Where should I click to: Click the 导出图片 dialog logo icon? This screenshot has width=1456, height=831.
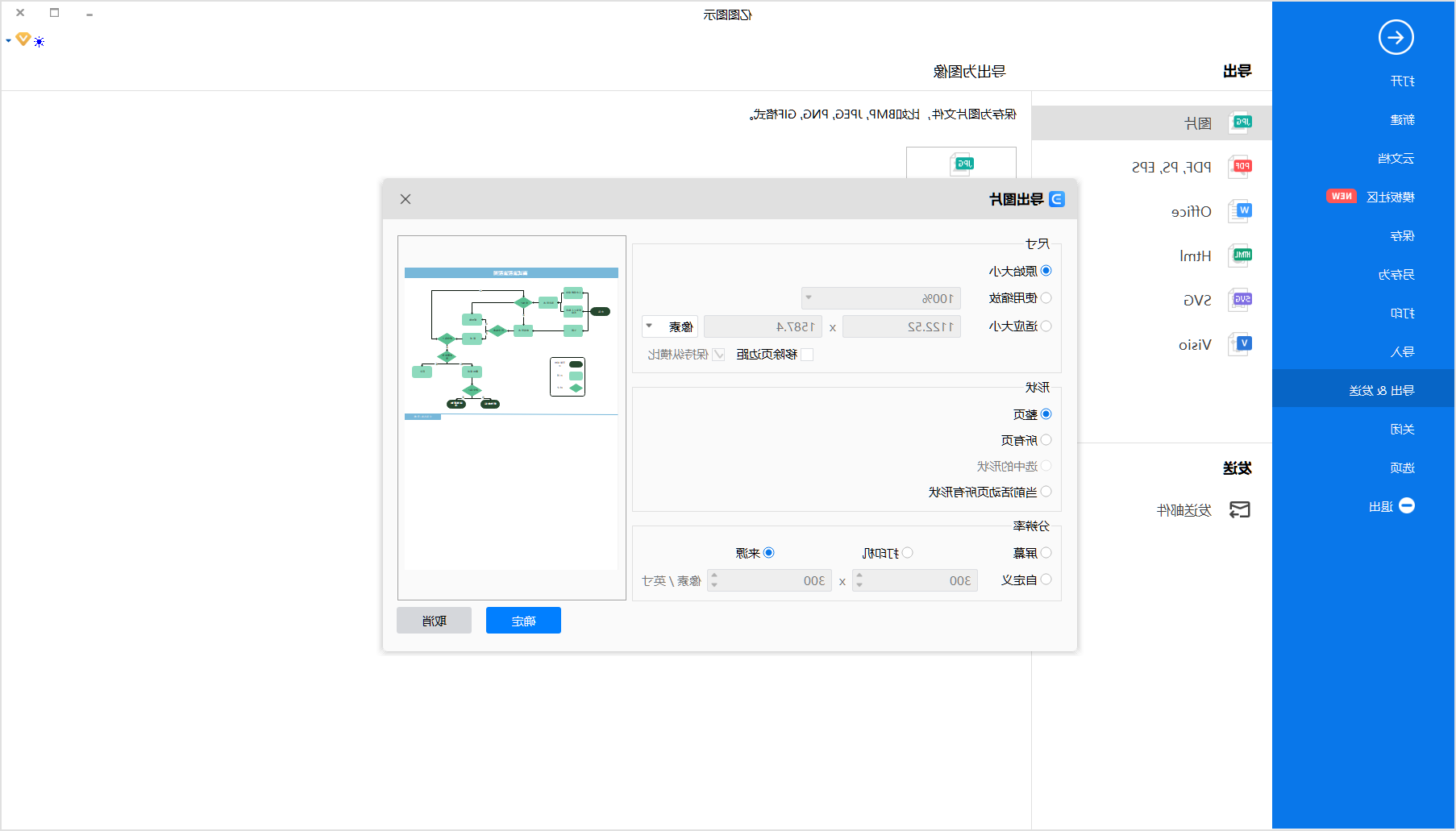(1057, 199)
